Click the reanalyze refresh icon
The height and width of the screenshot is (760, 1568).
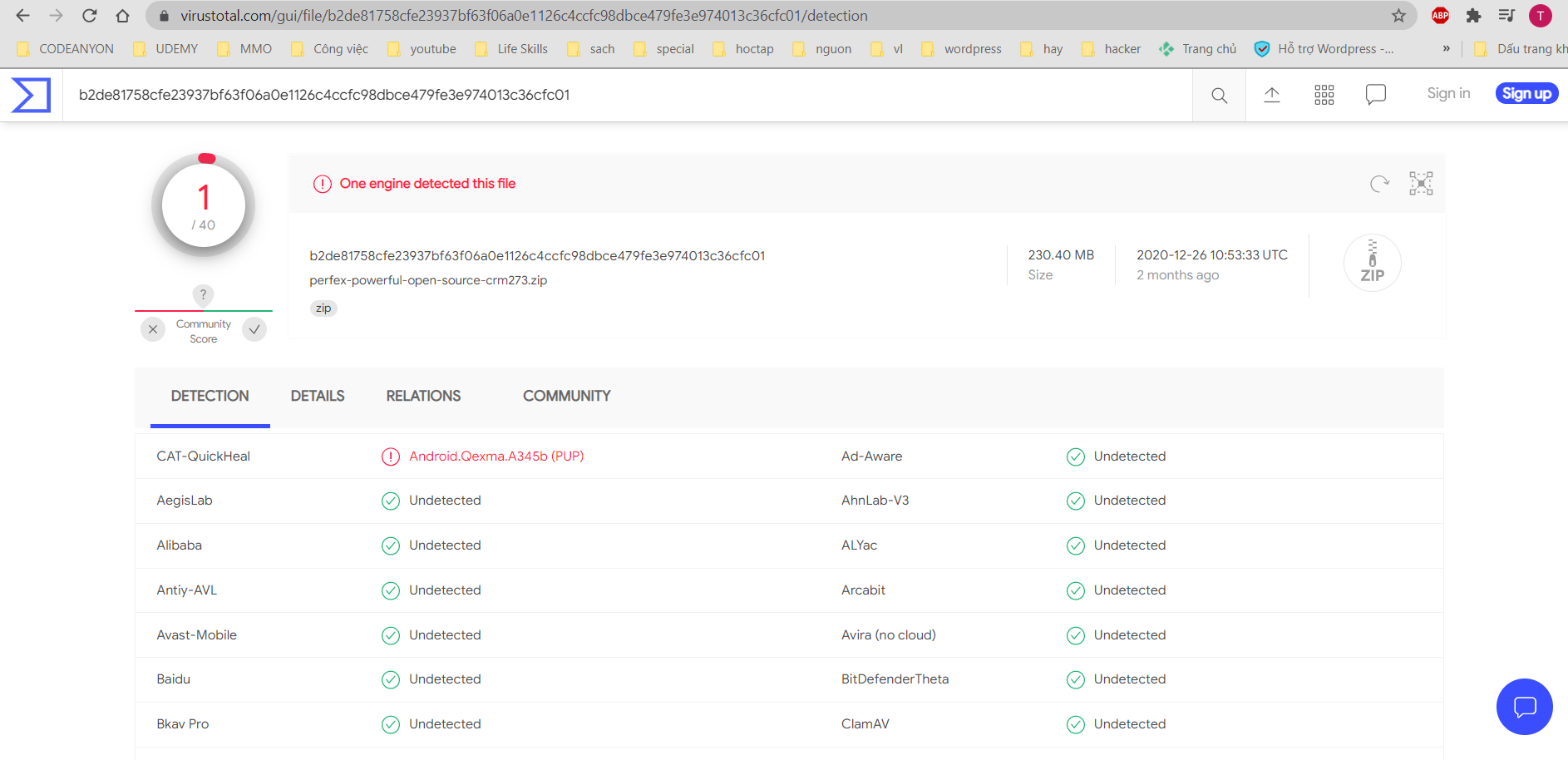click(x=1379, y=184)
